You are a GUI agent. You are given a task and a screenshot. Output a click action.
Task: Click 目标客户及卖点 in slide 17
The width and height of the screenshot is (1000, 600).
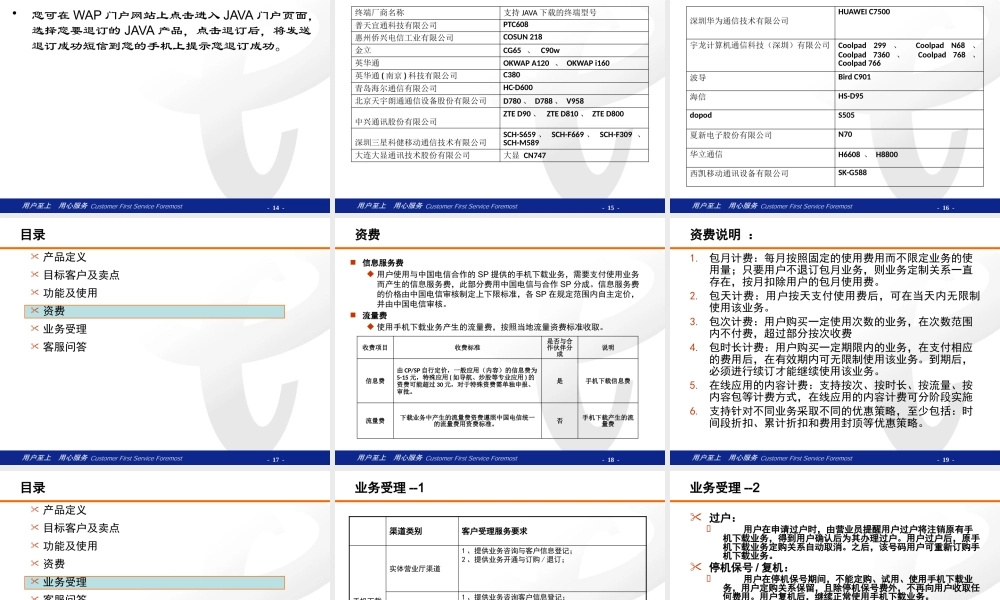click(x=81, y=275)
